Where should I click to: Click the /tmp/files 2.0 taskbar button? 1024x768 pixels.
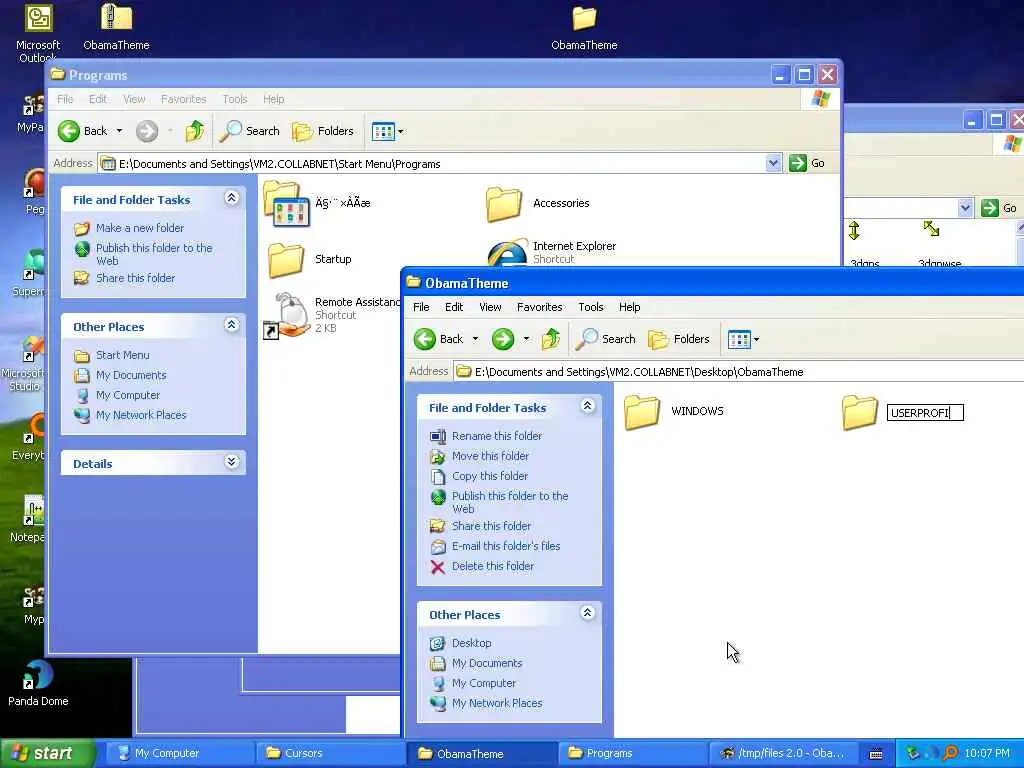point(784,754)
